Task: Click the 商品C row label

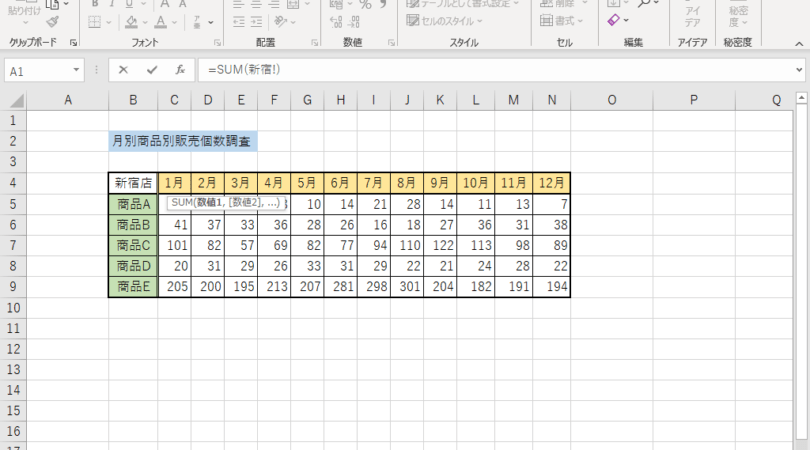Action: tap(133, 245)
